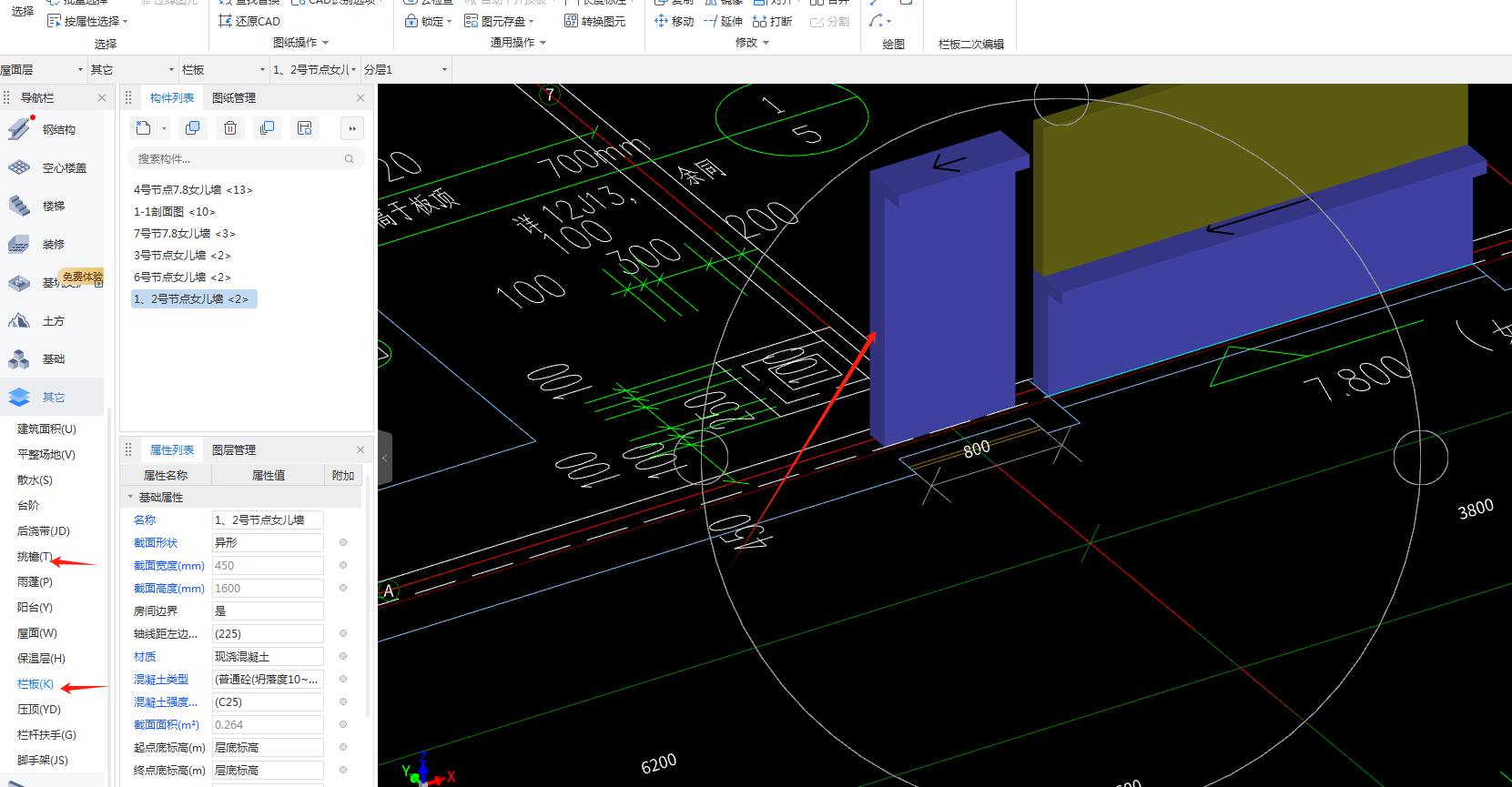Delete the selected component with trash icon

click(230, 128)
